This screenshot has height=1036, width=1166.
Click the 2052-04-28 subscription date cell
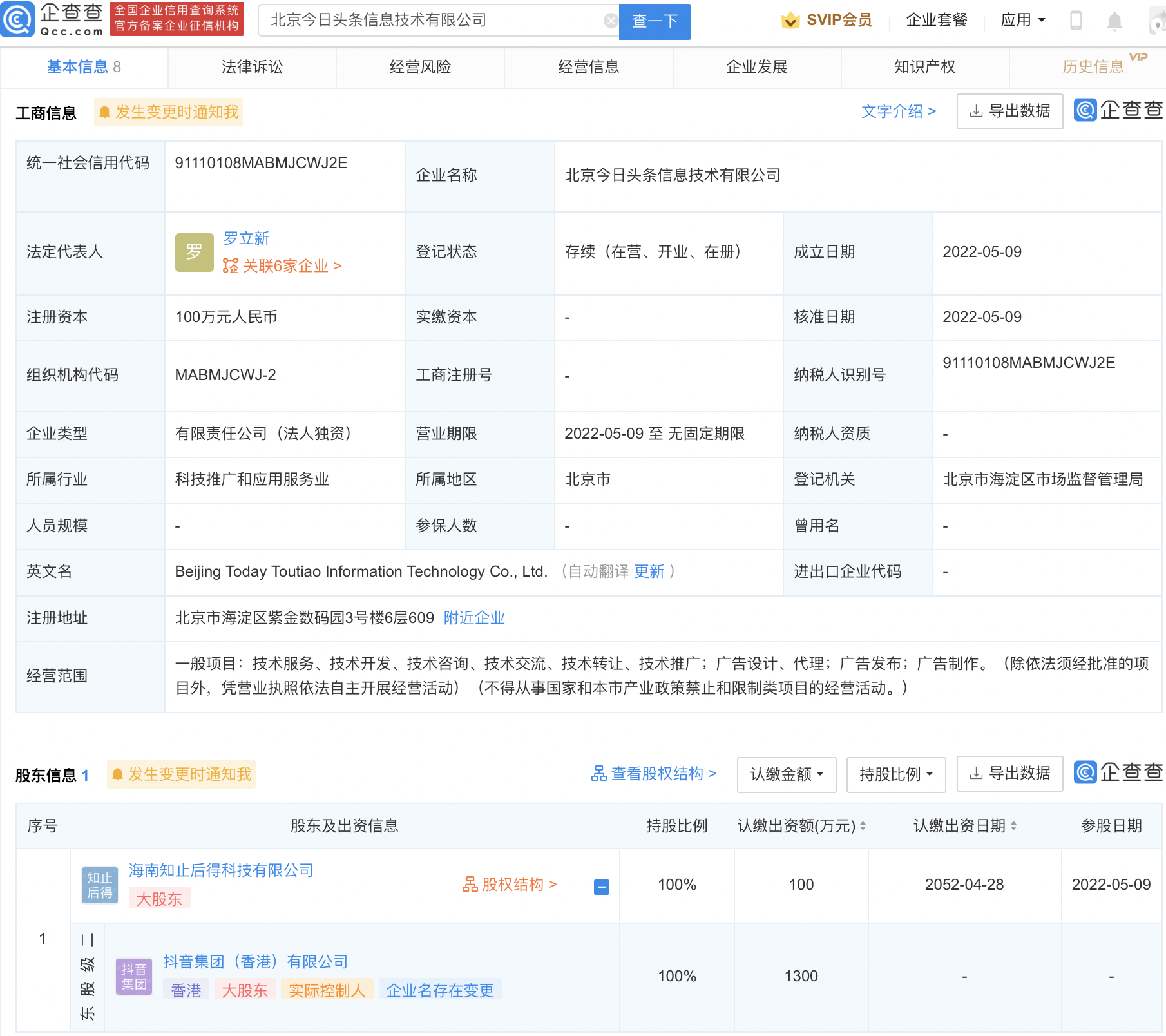pyautogui.click(x=964, y=885)
